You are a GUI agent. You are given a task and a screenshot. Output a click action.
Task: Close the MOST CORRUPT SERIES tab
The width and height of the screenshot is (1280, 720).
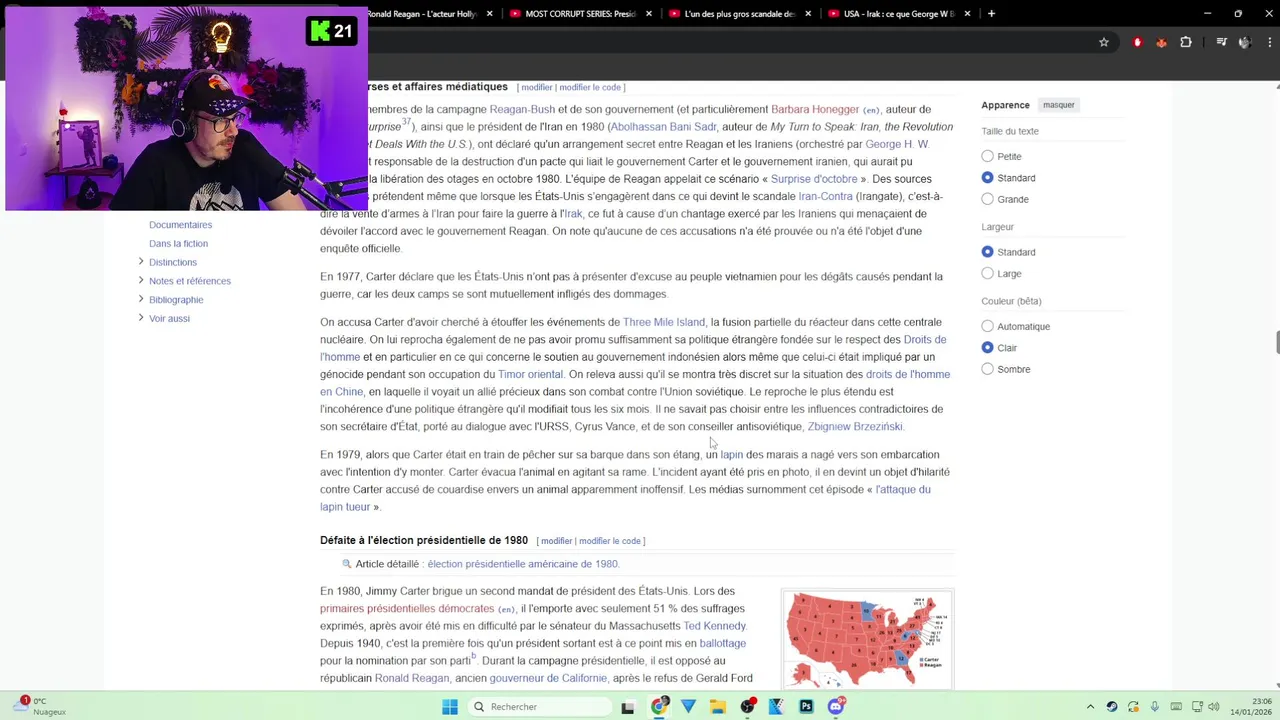[x=649, y=13]
